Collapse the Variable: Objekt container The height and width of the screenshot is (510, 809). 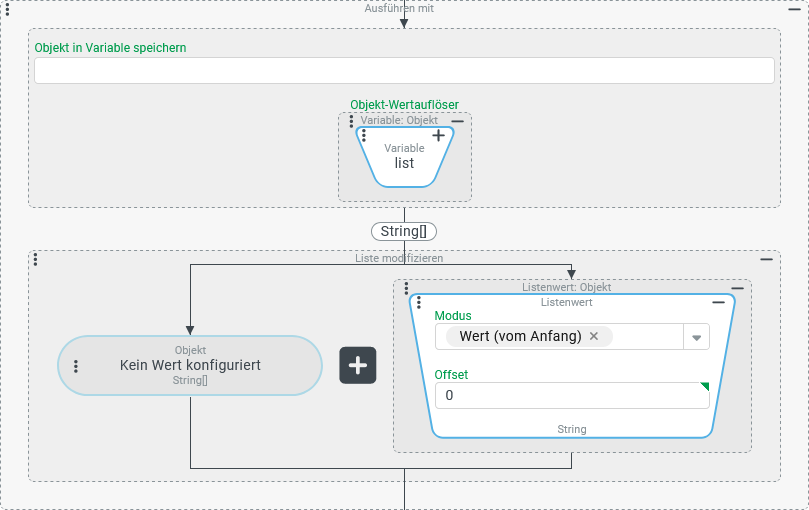point(458,120)
